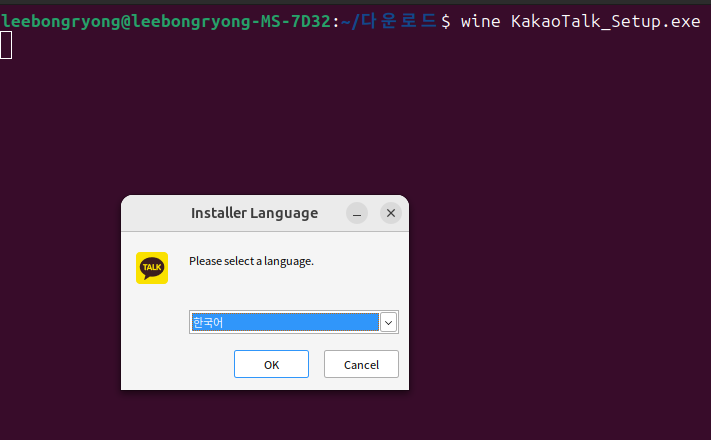This screenshot has height=440, width=711.
Task: Close the Installer Language dialog
Action: [x=391, y=213]
